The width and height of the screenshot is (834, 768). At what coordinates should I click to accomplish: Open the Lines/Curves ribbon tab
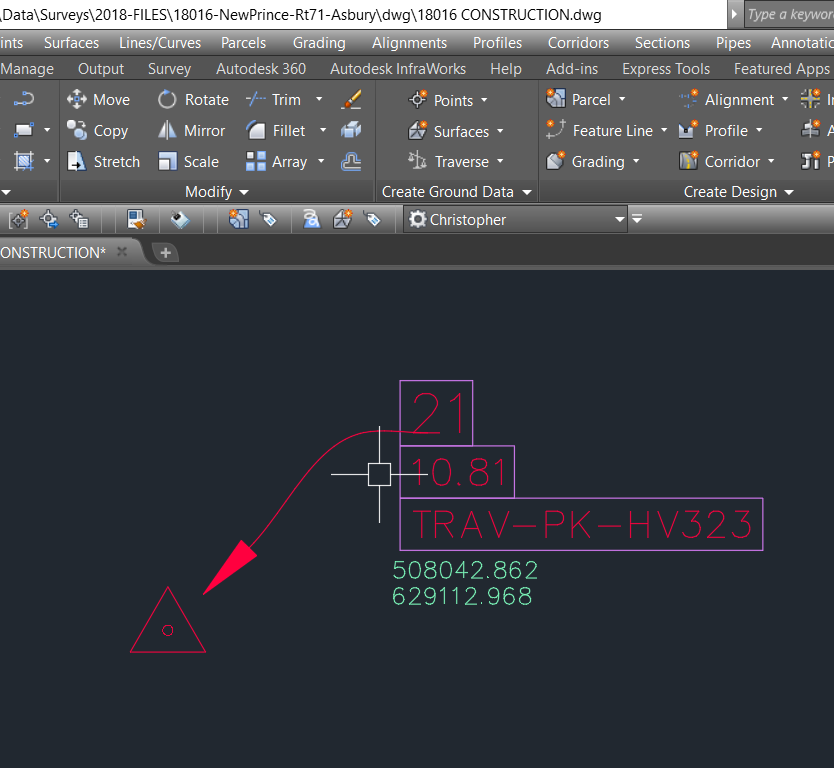click(x=160, y=43)
